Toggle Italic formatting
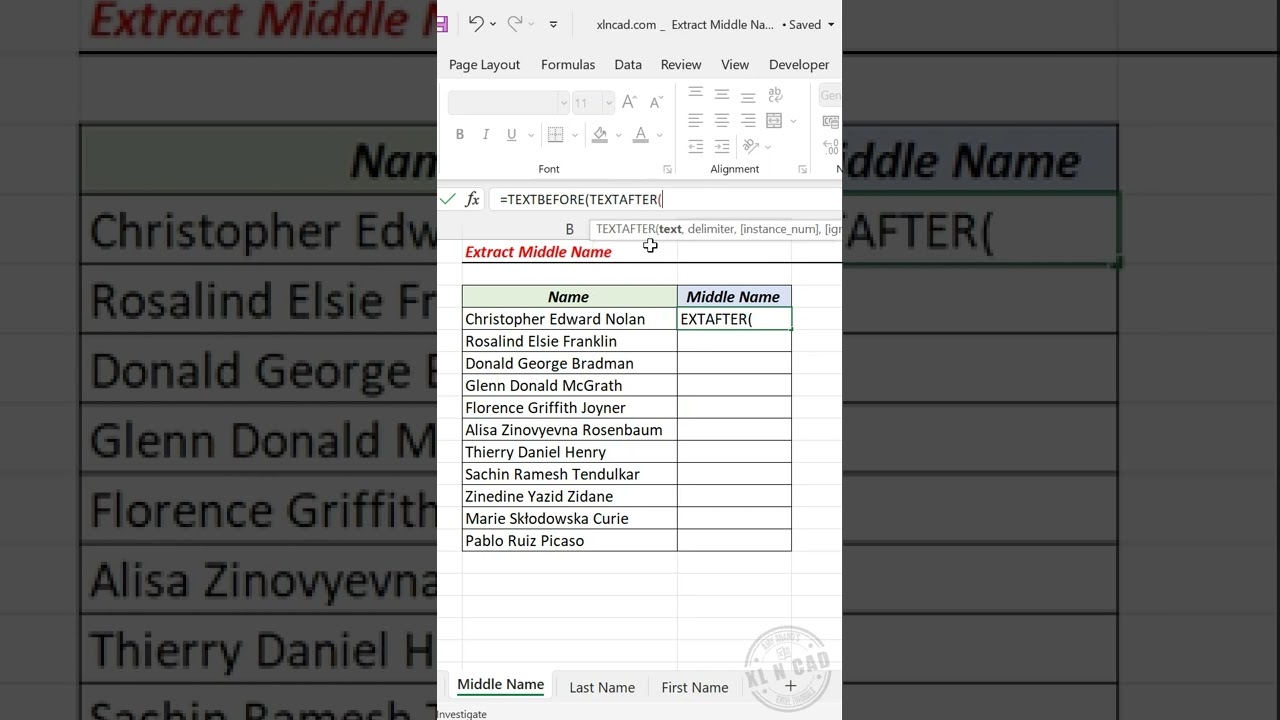Image resolution: width=1280 pixels, height=720 pixels. (486, 135)
